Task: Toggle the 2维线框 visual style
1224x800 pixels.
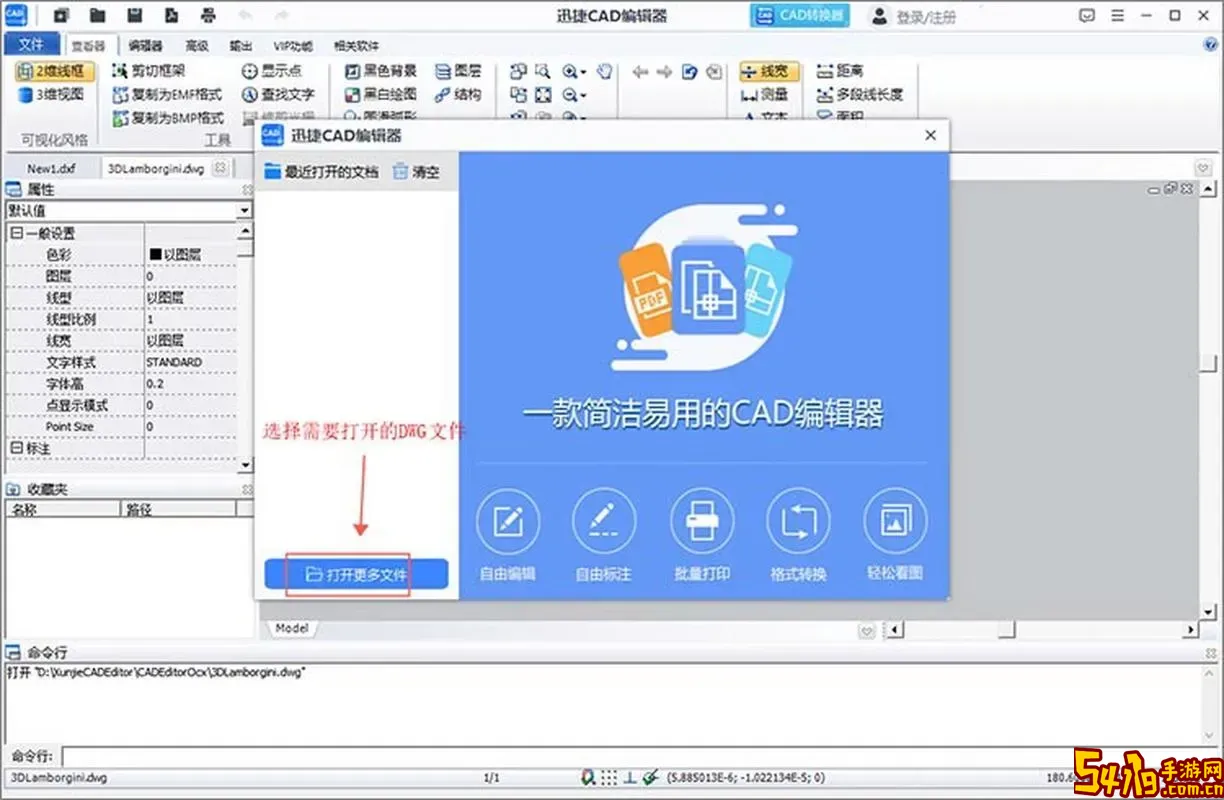Action: [57, 71]
